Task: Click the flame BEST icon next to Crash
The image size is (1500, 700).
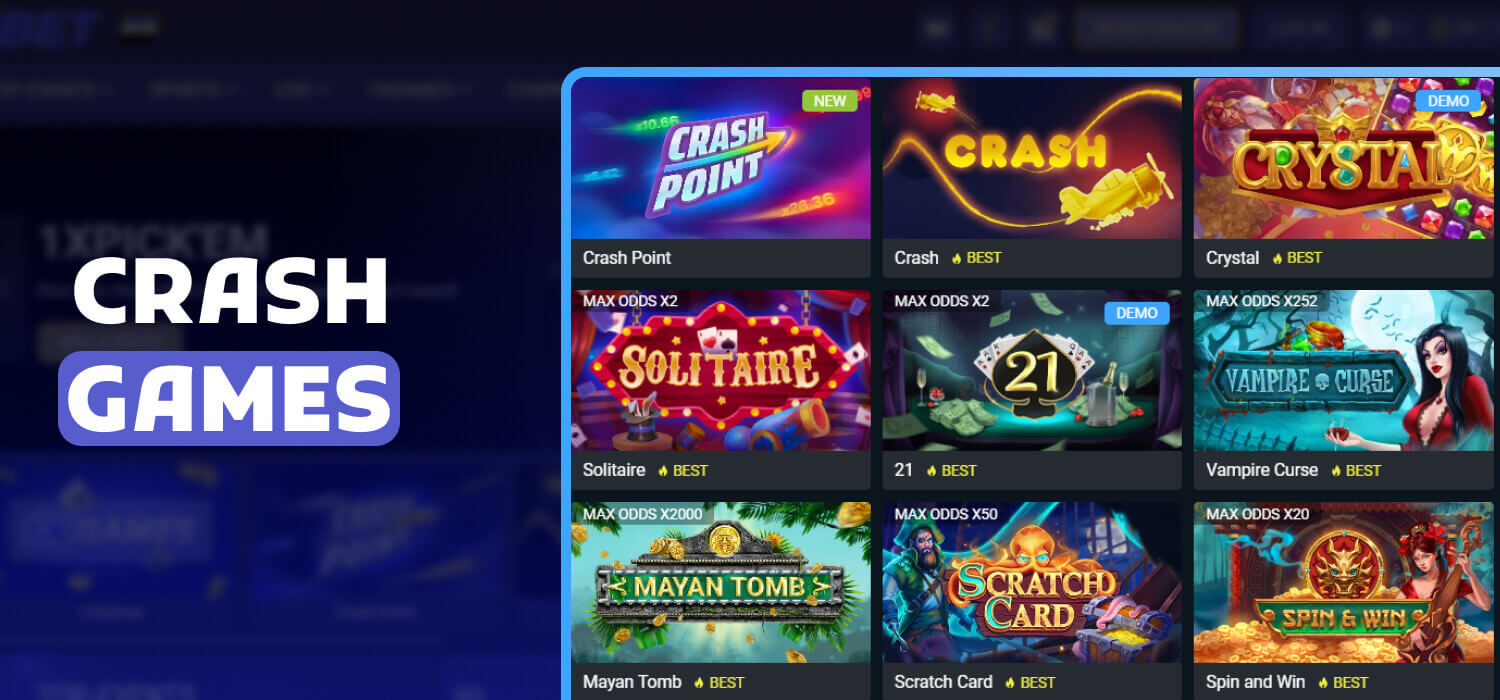Action: click(x=957, y=258)
